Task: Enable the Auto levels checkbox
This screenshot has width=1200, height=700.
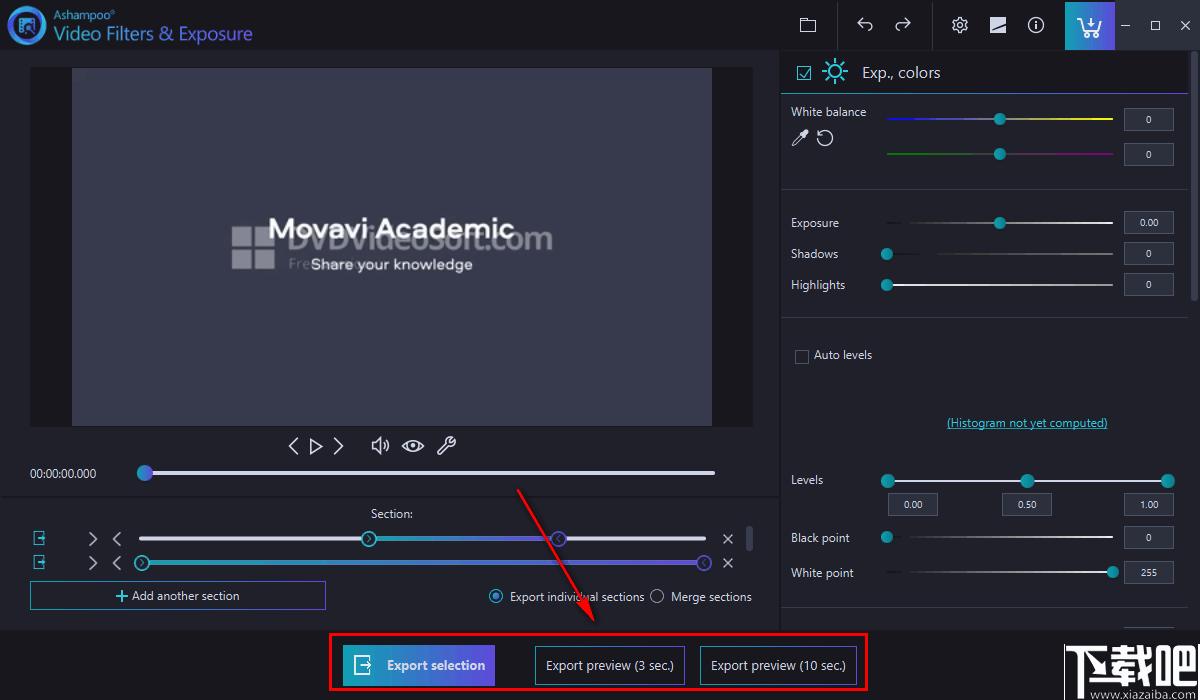Action: point(801,356)
